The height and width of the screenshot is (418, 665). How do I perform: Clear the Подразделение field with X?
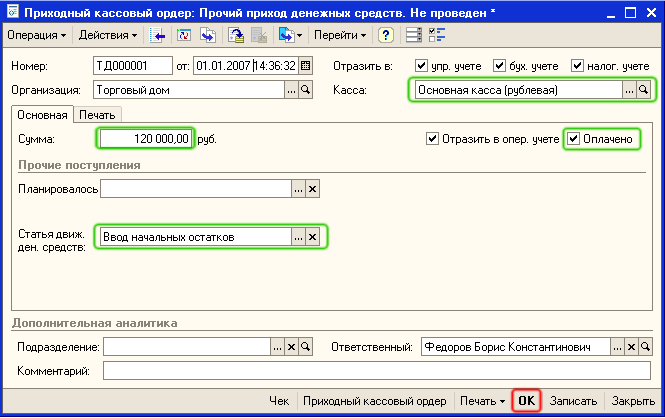[x=291, y=347]
